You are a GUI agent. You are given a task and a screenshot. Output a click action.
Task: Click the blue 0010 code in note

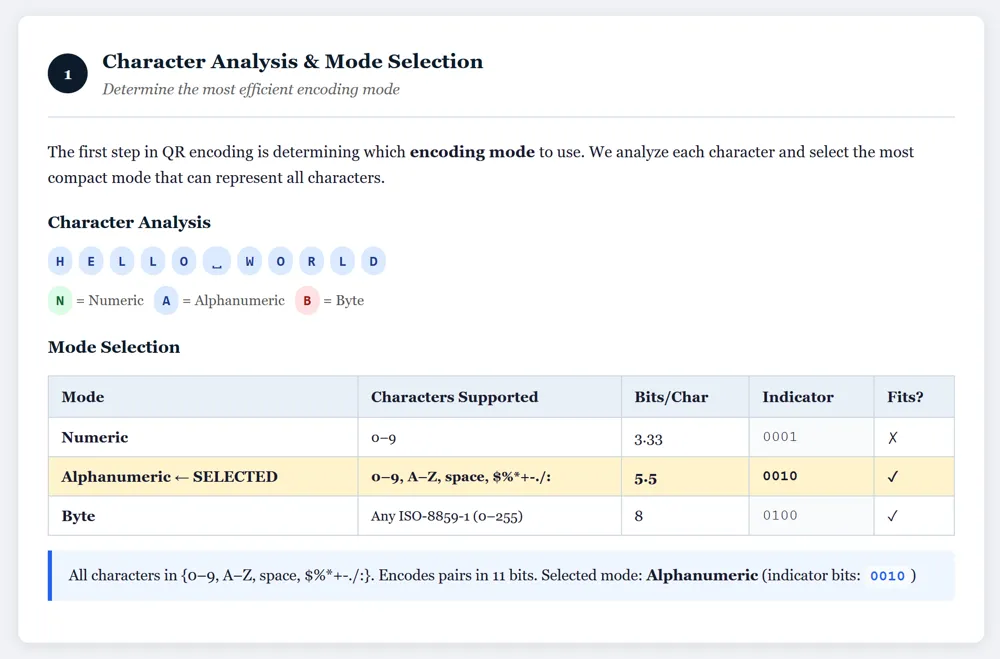coord(887,576)
